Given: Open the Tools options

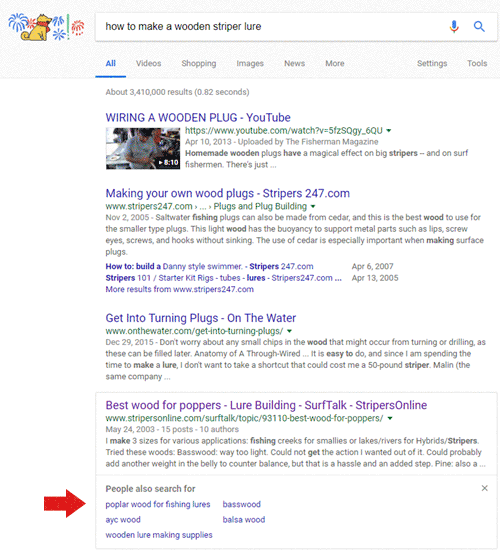Looking at the screenshot, I should click(x=477, y=63).
